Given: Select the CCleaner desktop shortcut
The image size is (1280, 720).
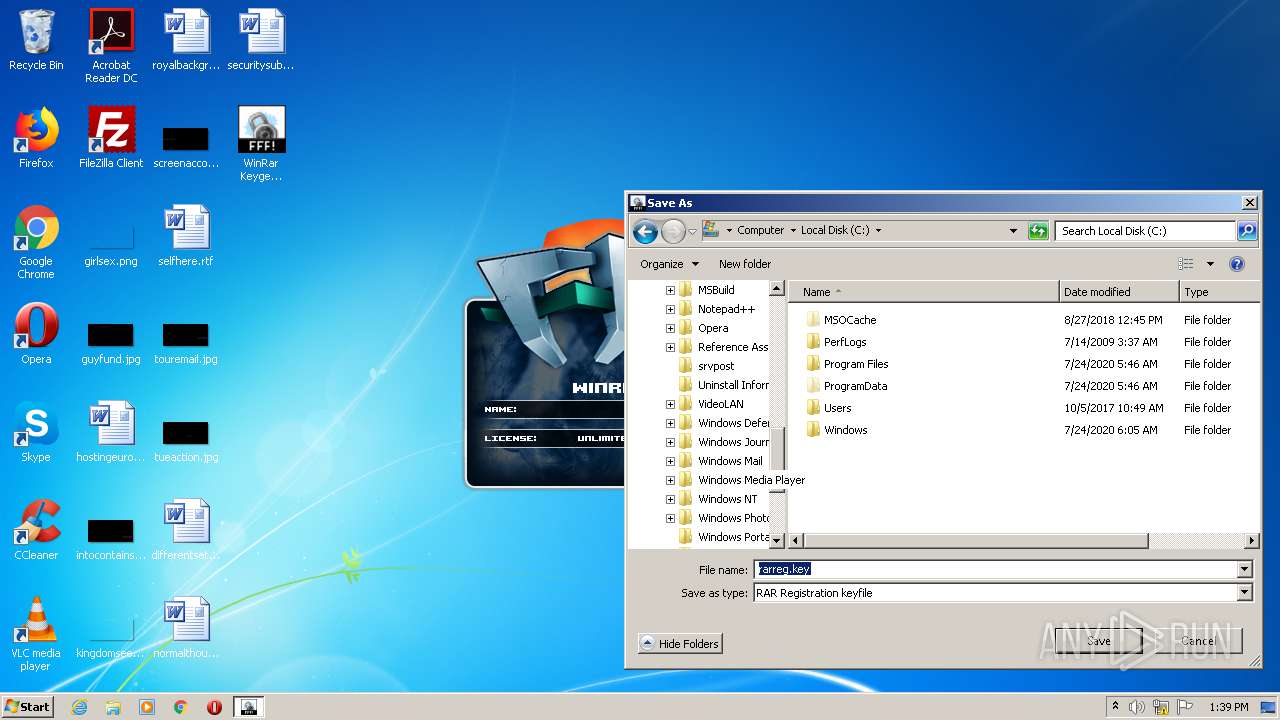Looking at the screenshot, I should click(36, 530).
